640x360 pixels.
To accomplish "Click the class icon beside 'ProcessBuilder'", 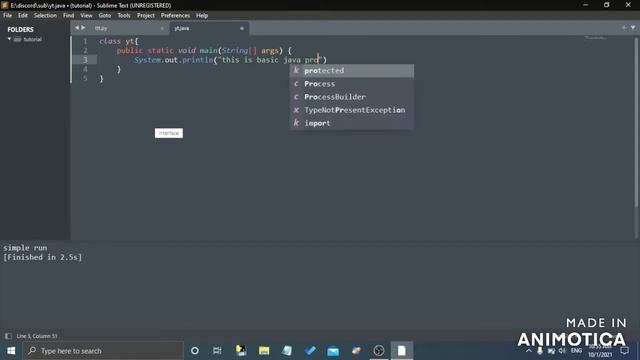I will [x=296, y=97].
